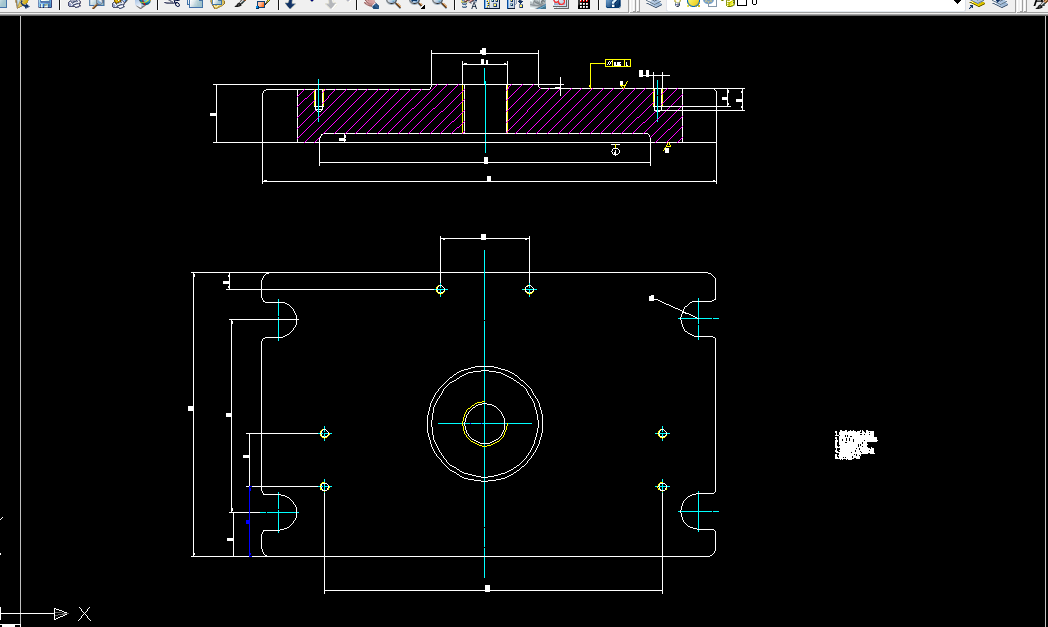The width and height of the screenshot is (1048, 627).
Task: Click the Copy to clipboard icon
Action: pyautogui.click(x=195, y=3)
